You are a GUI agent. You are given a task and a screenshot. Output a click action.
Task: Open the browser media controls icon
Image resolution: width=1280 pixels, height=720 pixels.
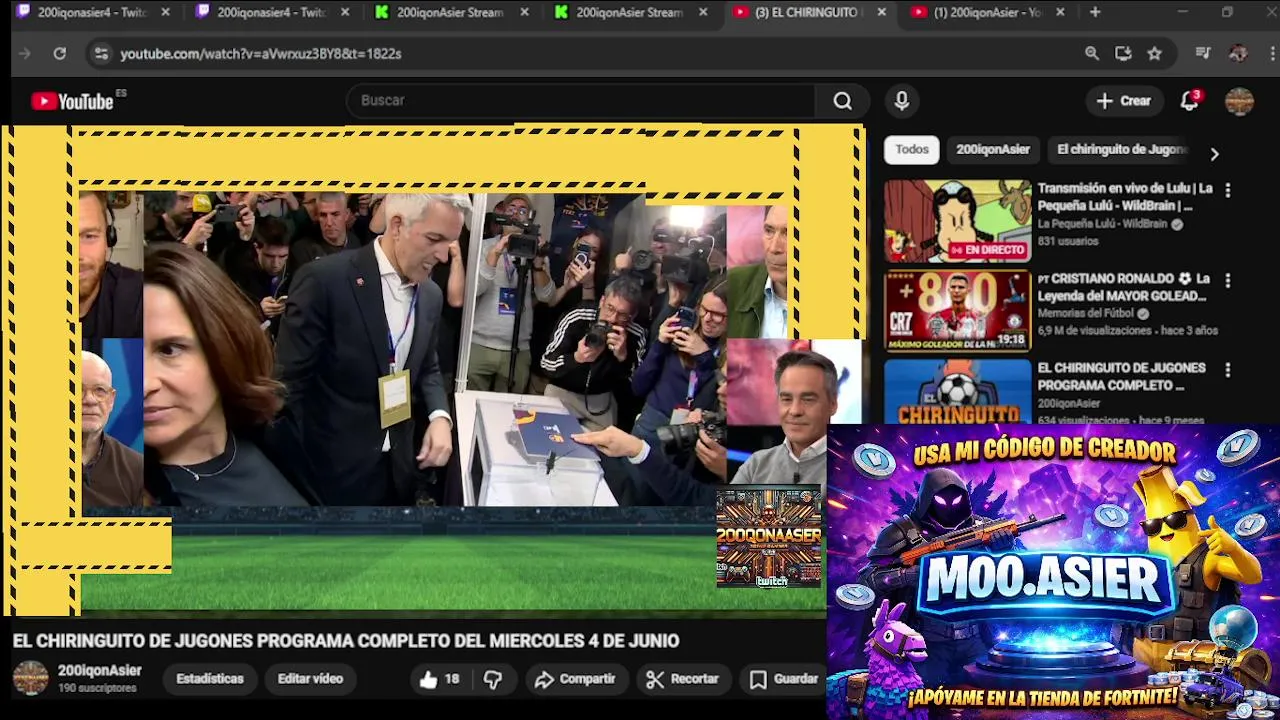tap(1204, 54)
